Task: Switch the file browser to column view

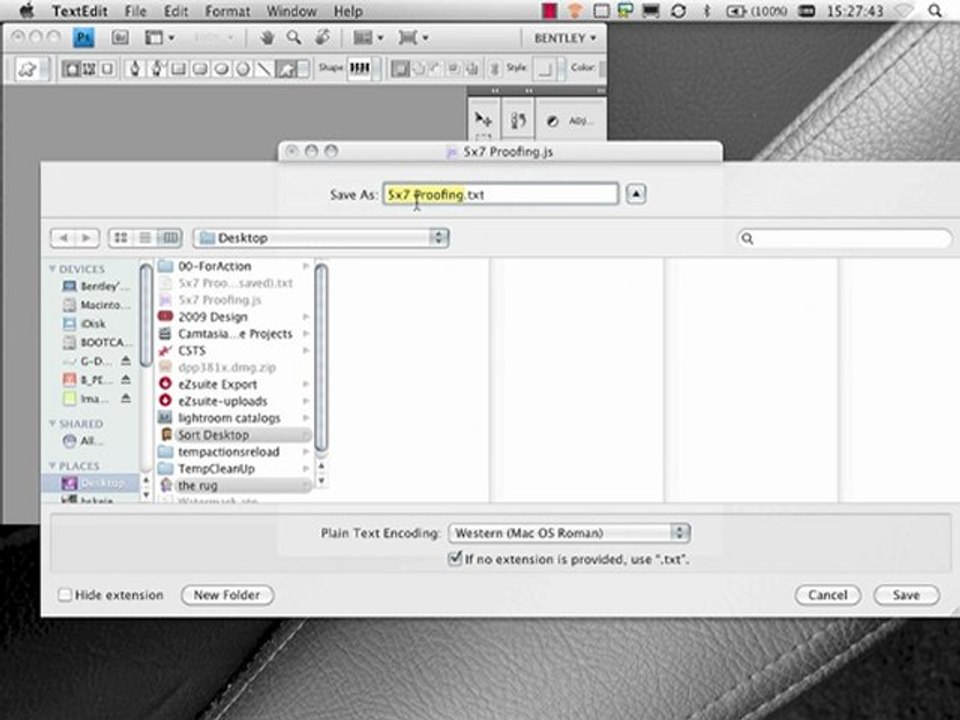Action: [x=170, y=238]
